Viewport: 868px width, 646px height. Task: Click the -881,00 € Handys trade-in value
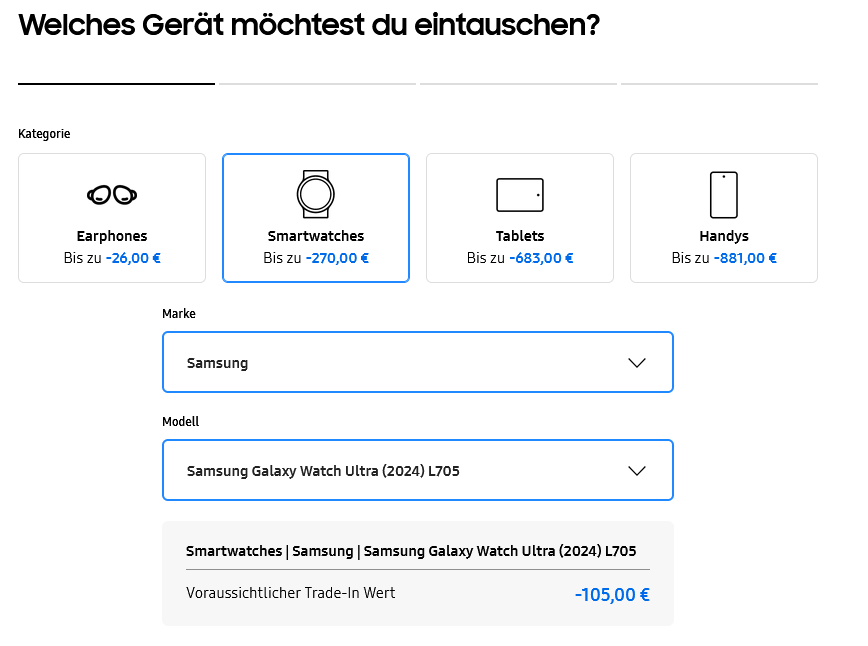coord(745,258)
